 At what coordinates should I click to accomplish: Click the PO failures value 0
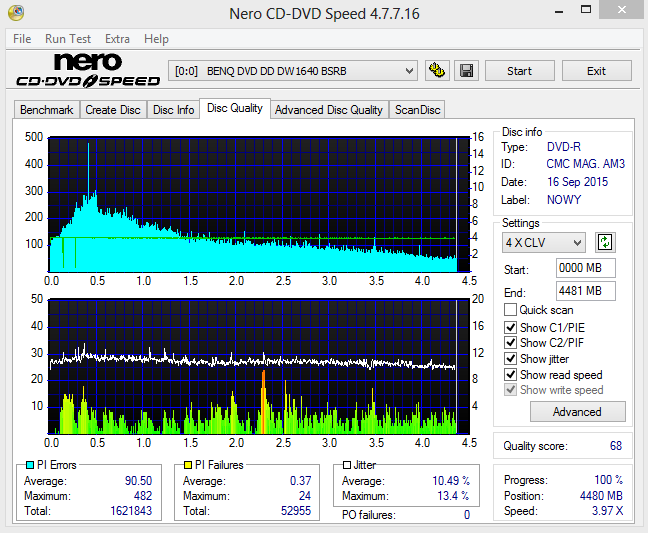tap(467, 514)
